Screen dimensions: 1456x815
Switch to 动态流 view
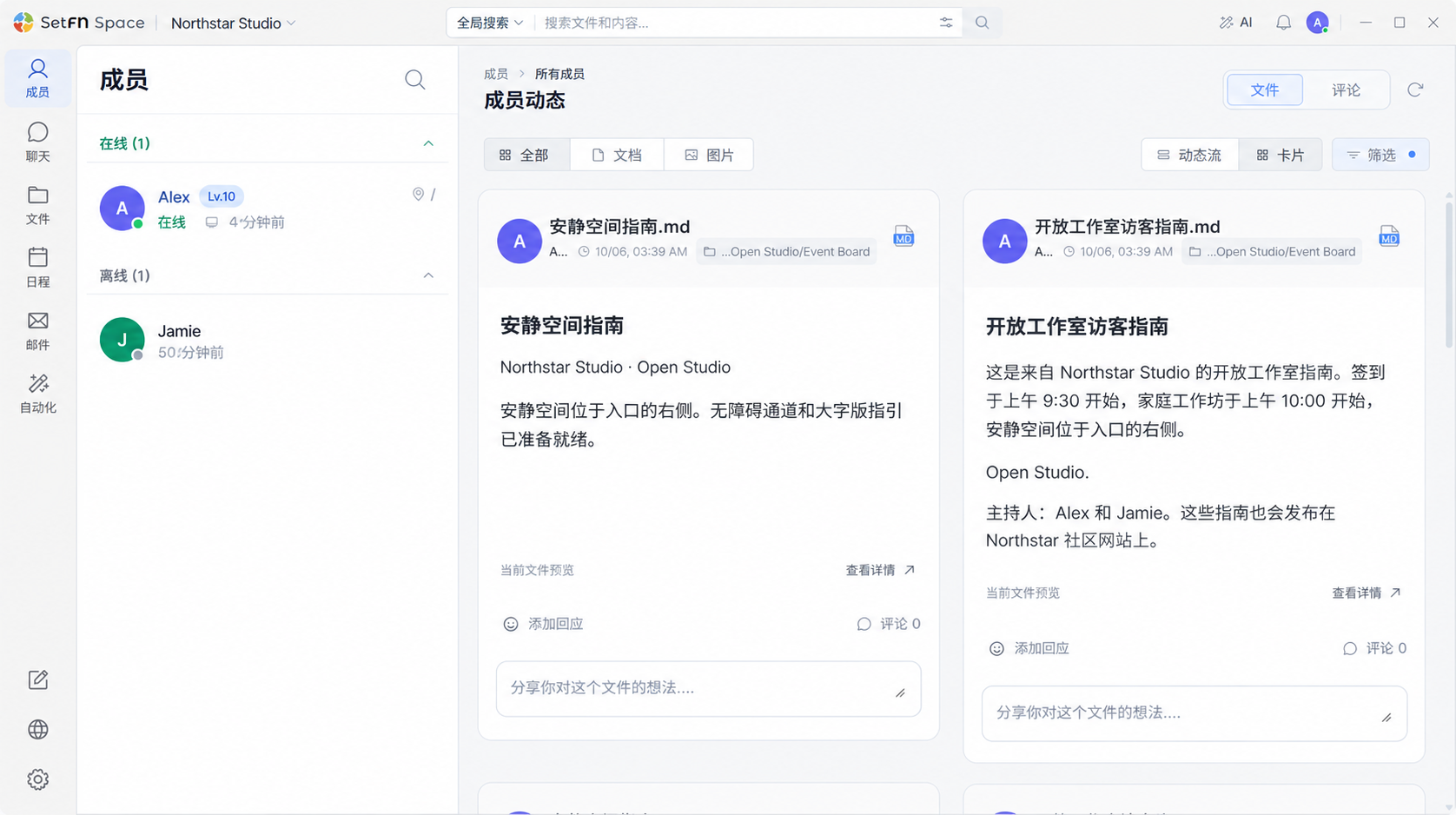pyautogui.click(x=1189, y=155)
